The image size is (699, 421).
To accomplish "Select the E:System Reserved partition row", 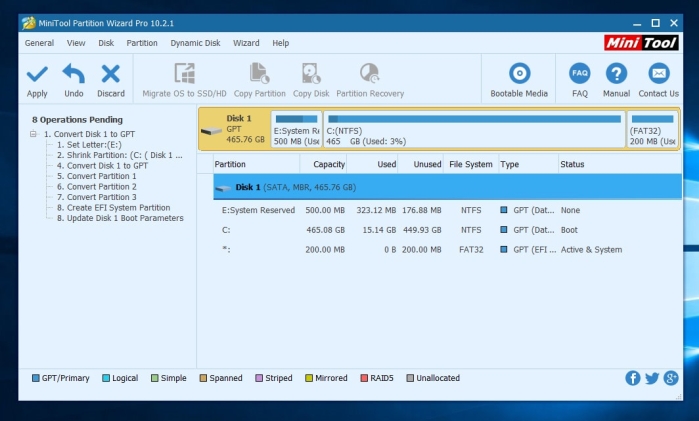I will tap(447, 210).
